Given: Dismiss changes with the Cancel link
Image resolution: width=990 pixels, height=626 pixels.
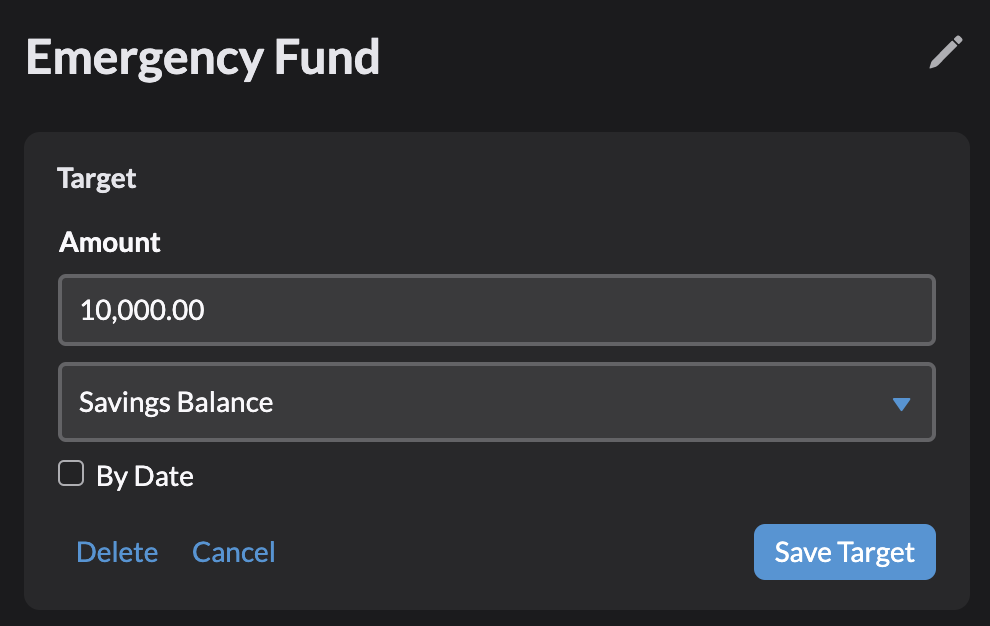Looking at the screenshot, I should pos(233,551).
